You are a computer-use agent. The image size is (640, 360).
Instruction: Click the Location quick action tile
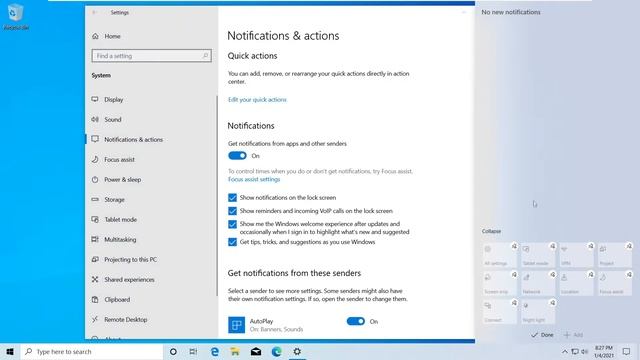[576, 284]
